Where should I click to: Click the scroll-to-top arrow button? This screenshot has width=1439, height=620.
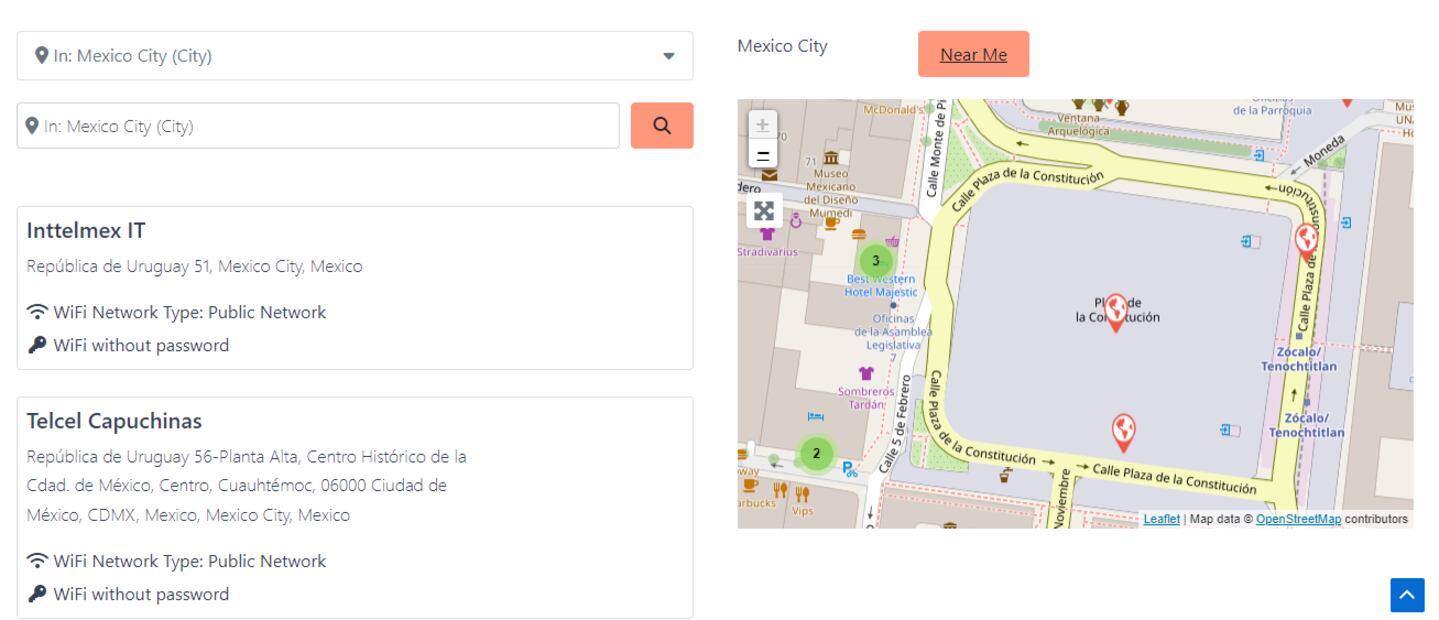coord(1407,595)
